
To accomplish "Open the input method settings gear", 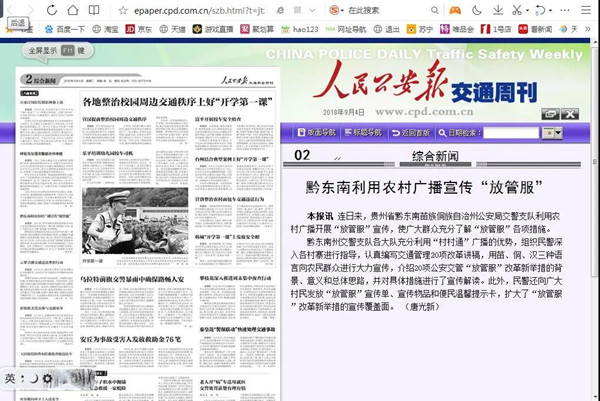I will (47, 380).
